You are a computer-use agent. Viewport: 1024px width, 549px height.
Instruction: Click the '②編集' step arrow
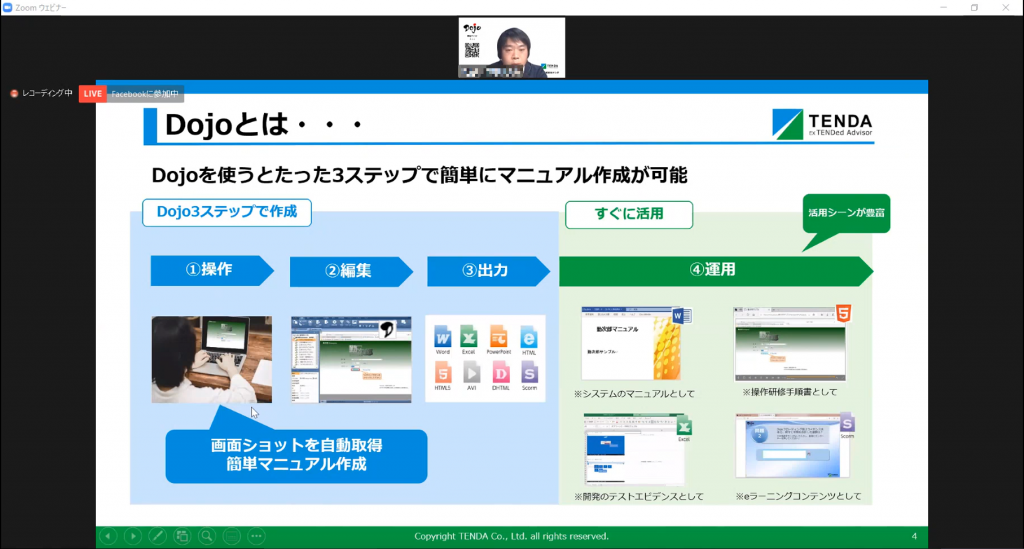click(351, 272)
